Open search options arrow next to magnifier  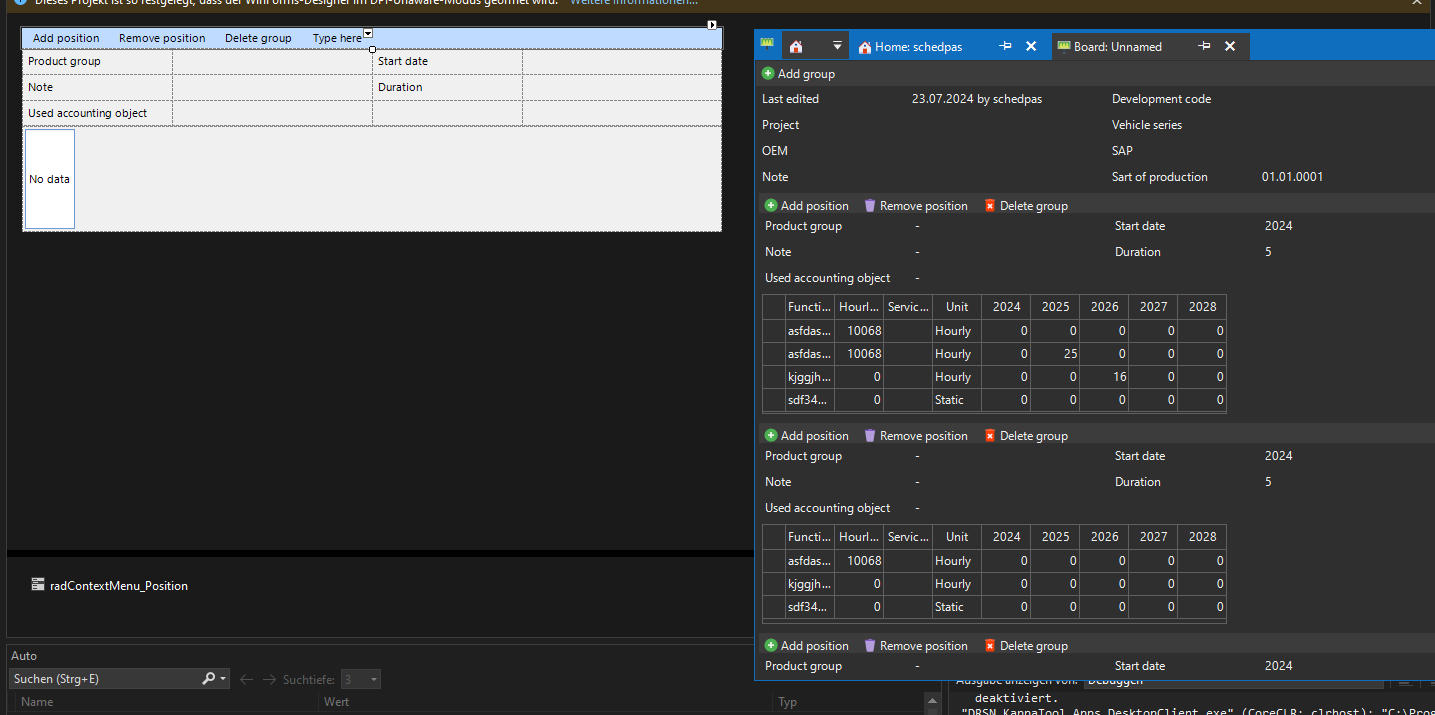click(223, 679)
